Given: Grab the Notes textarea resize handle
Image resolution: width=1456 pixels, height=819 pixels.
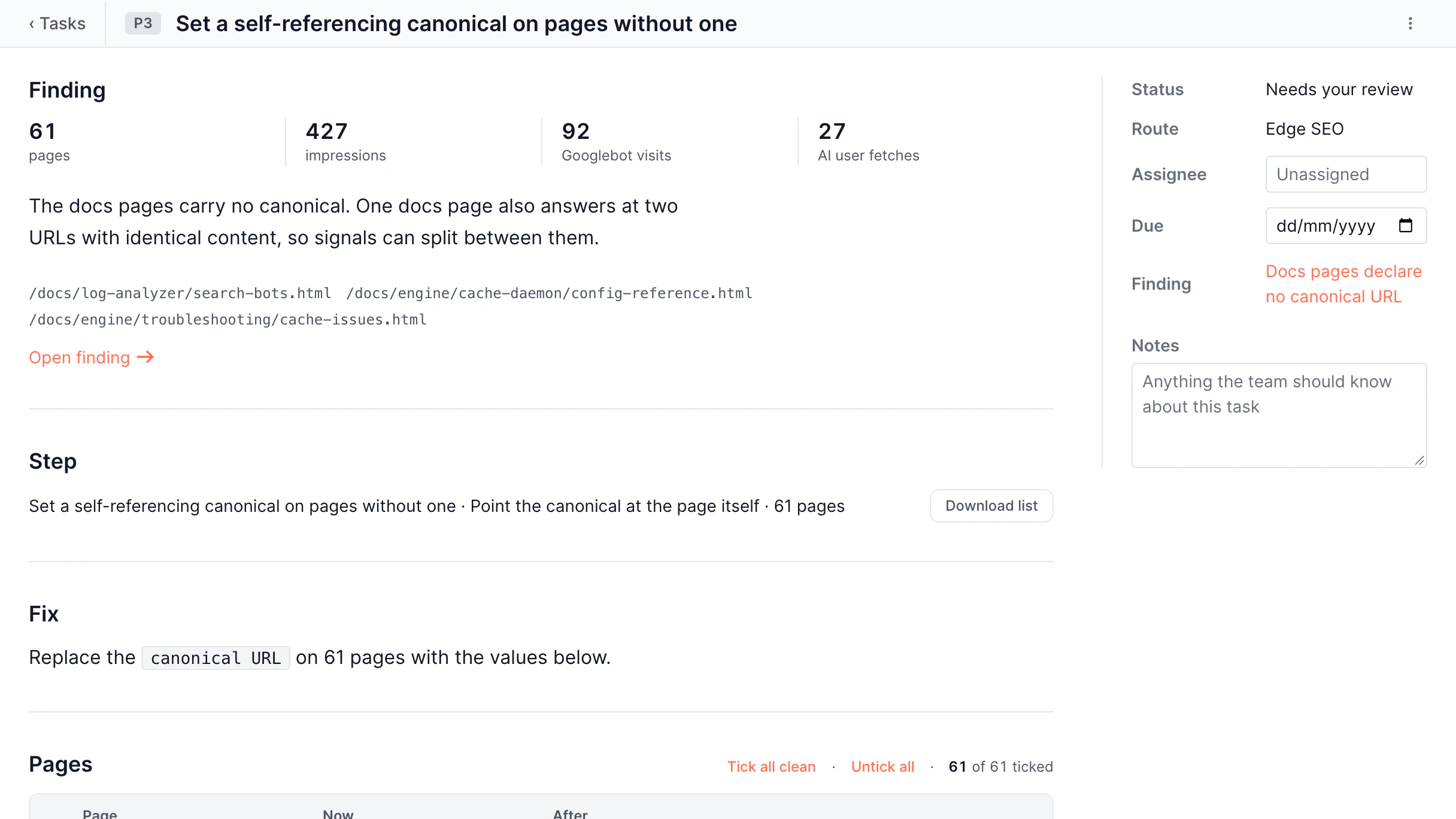Looking at the screenshot, I should coord(1419,460).
